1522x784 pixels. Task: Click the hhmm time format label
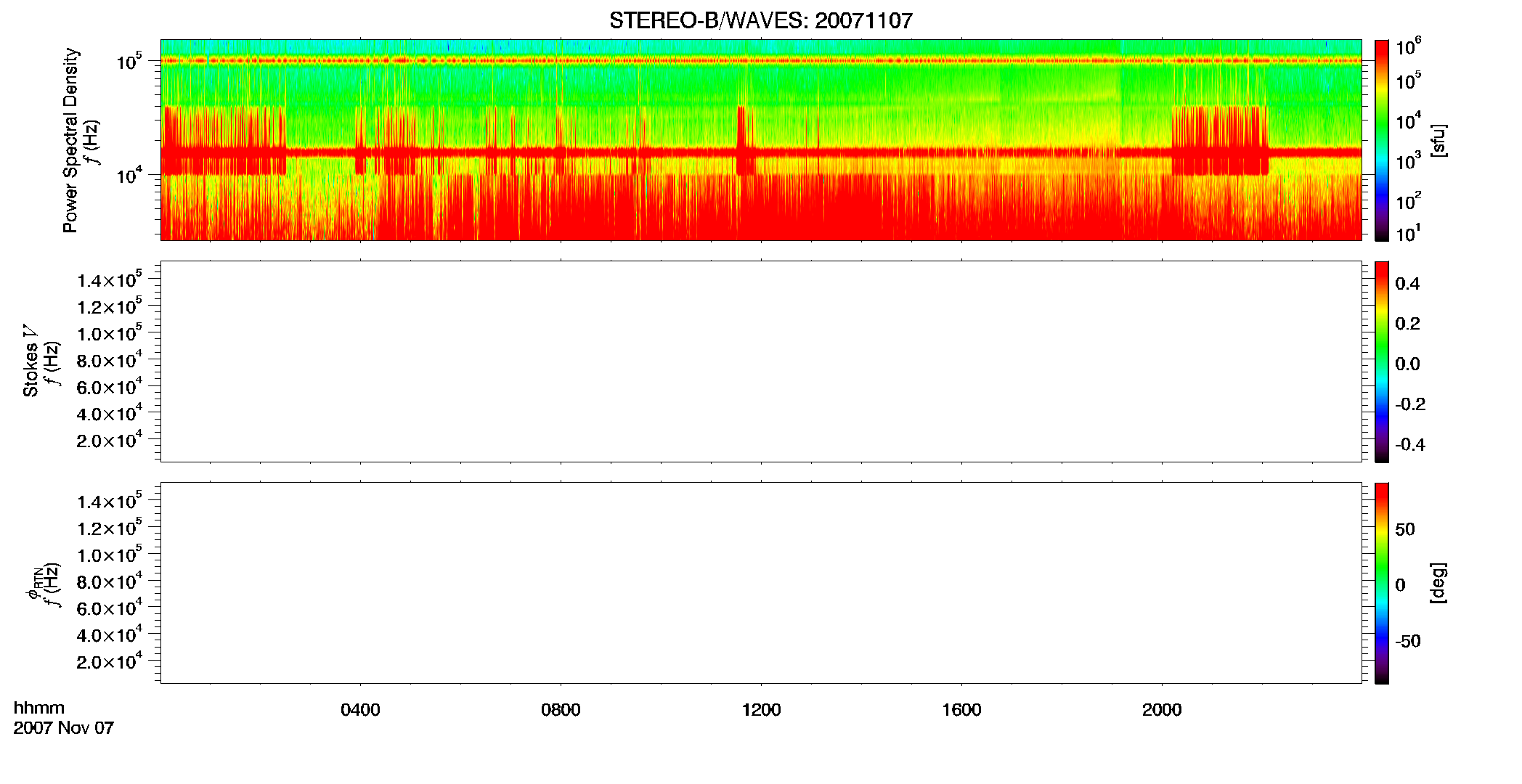point(39,708)
